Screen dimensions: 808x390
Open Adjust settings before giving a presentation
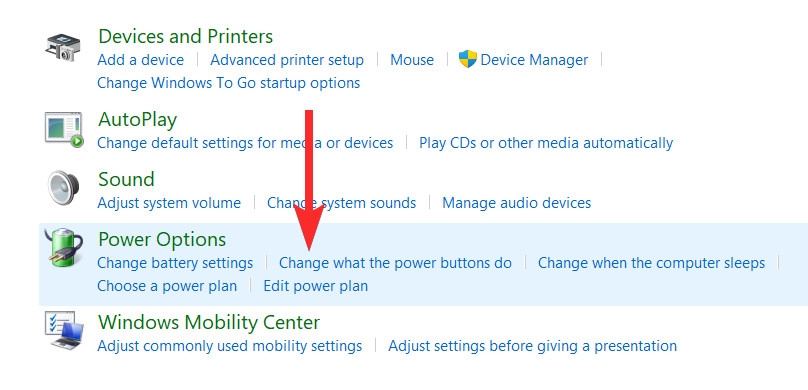[532, 346]
